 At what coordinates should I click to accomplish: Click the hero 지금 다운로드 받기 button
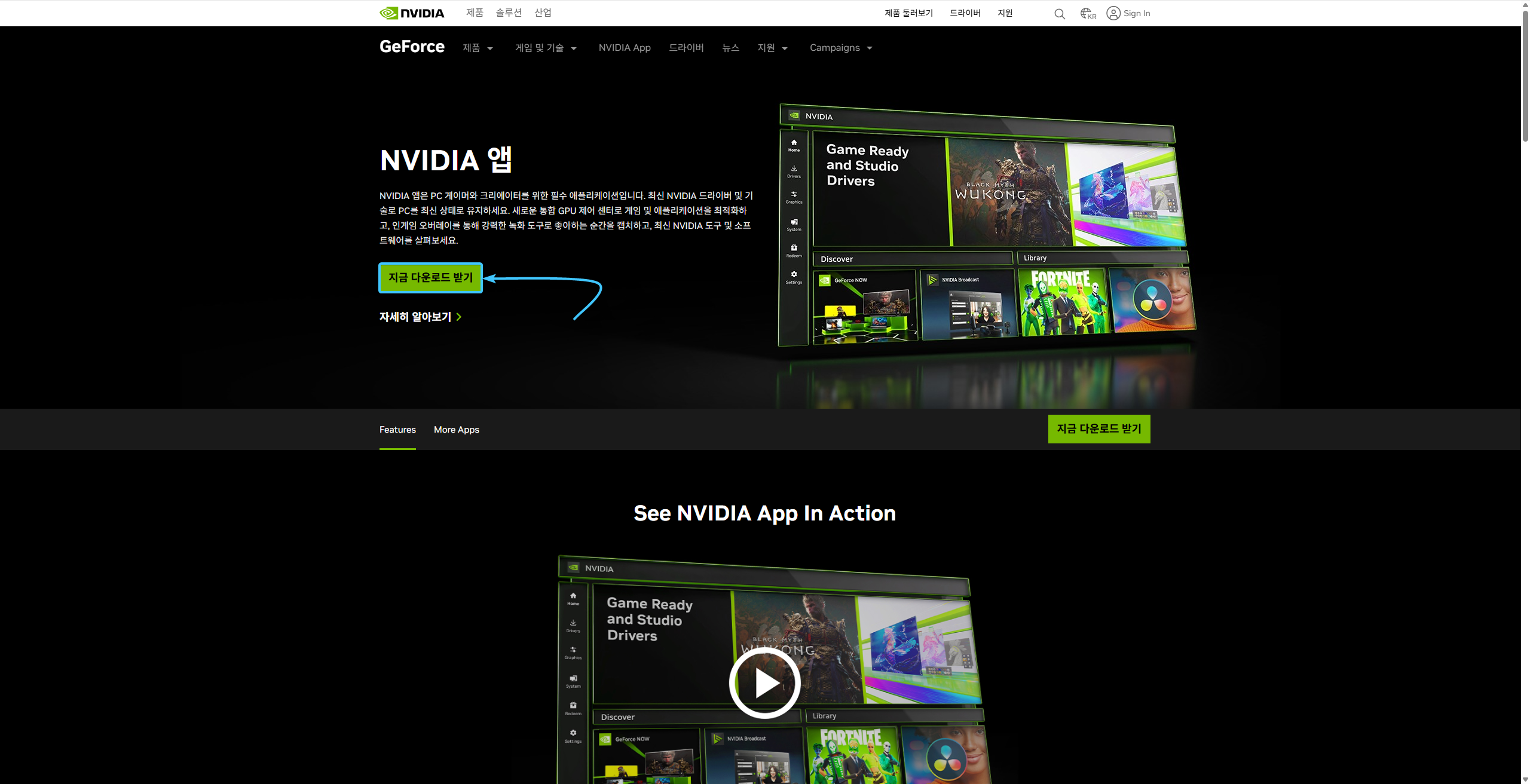click(x=430, y=278)
